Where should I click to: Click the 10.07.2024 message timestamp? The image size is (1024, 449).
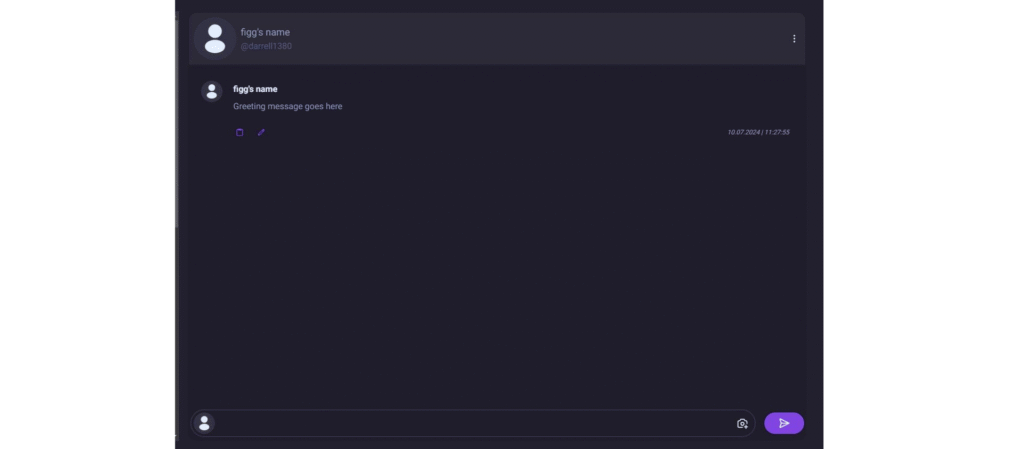pos(758,132)
